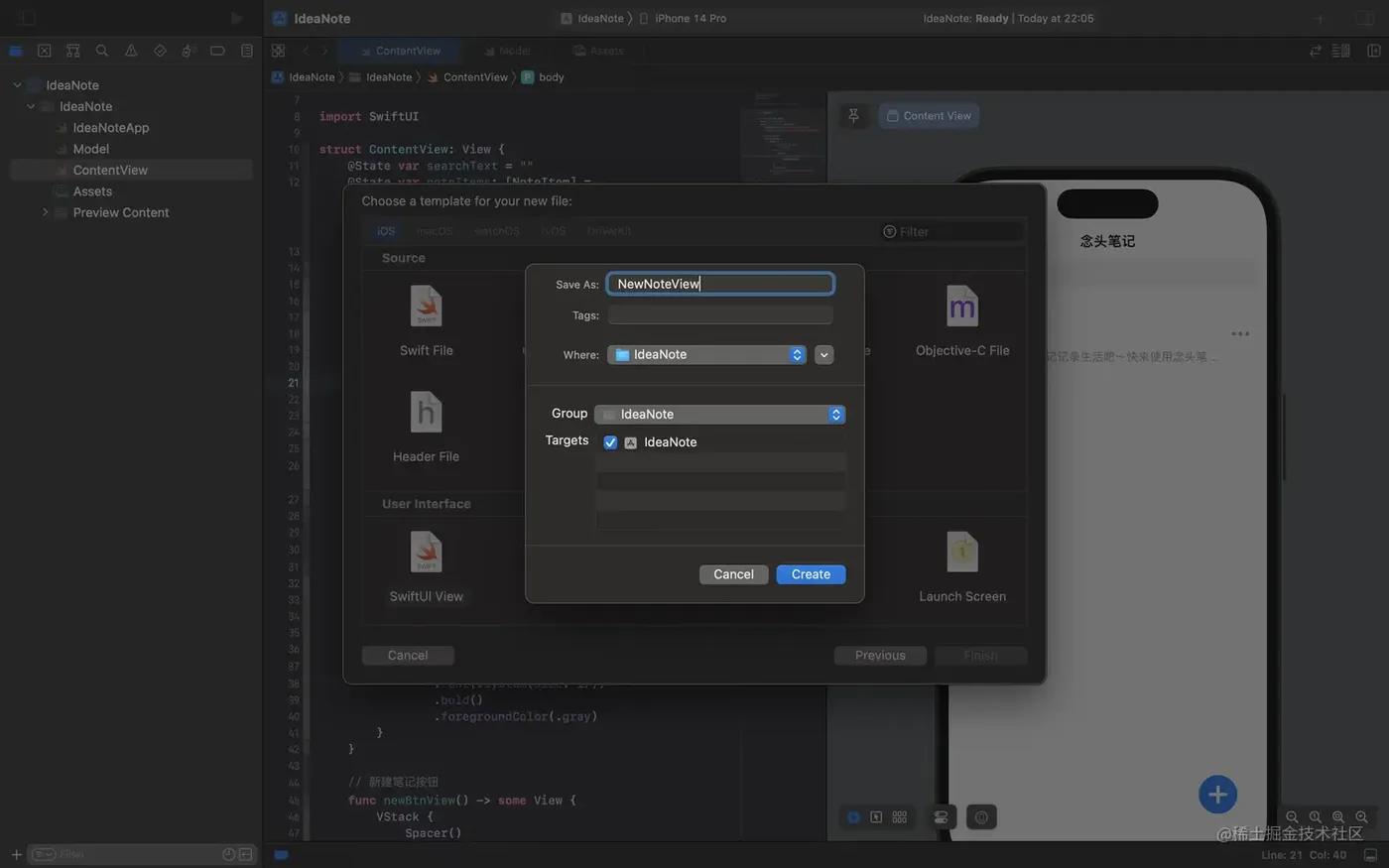Open the Project navigator folder icon
Screen dimensions: 1389x868
(x=16, y=51)
